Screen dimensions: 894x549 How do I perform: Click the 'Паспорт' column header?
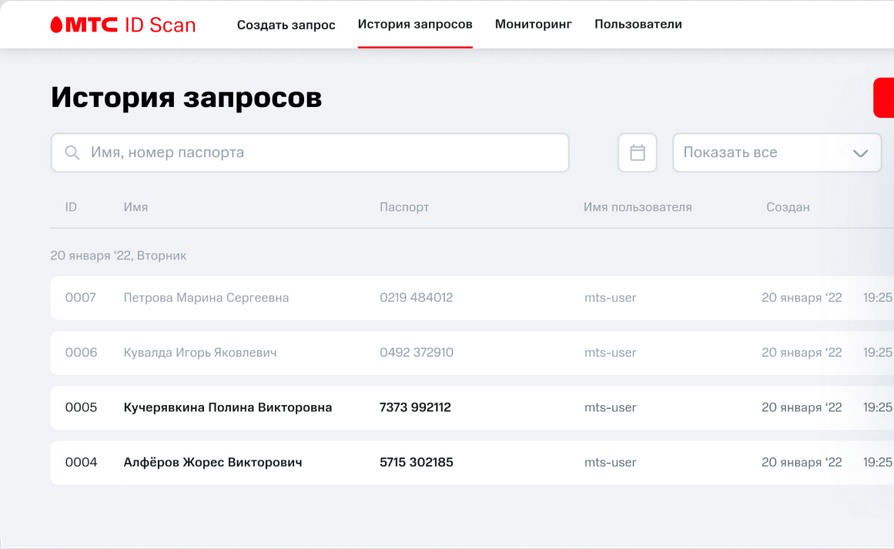coord(404,208)
